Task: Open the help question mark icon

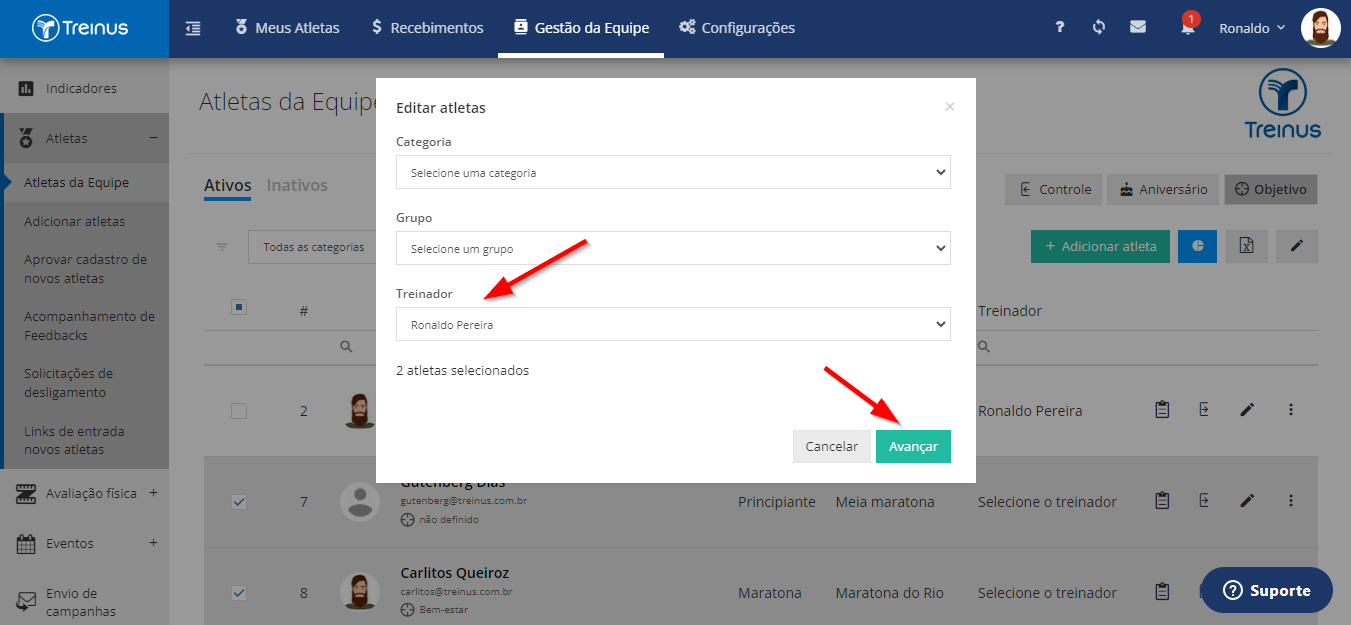Action: [1060, 28]
